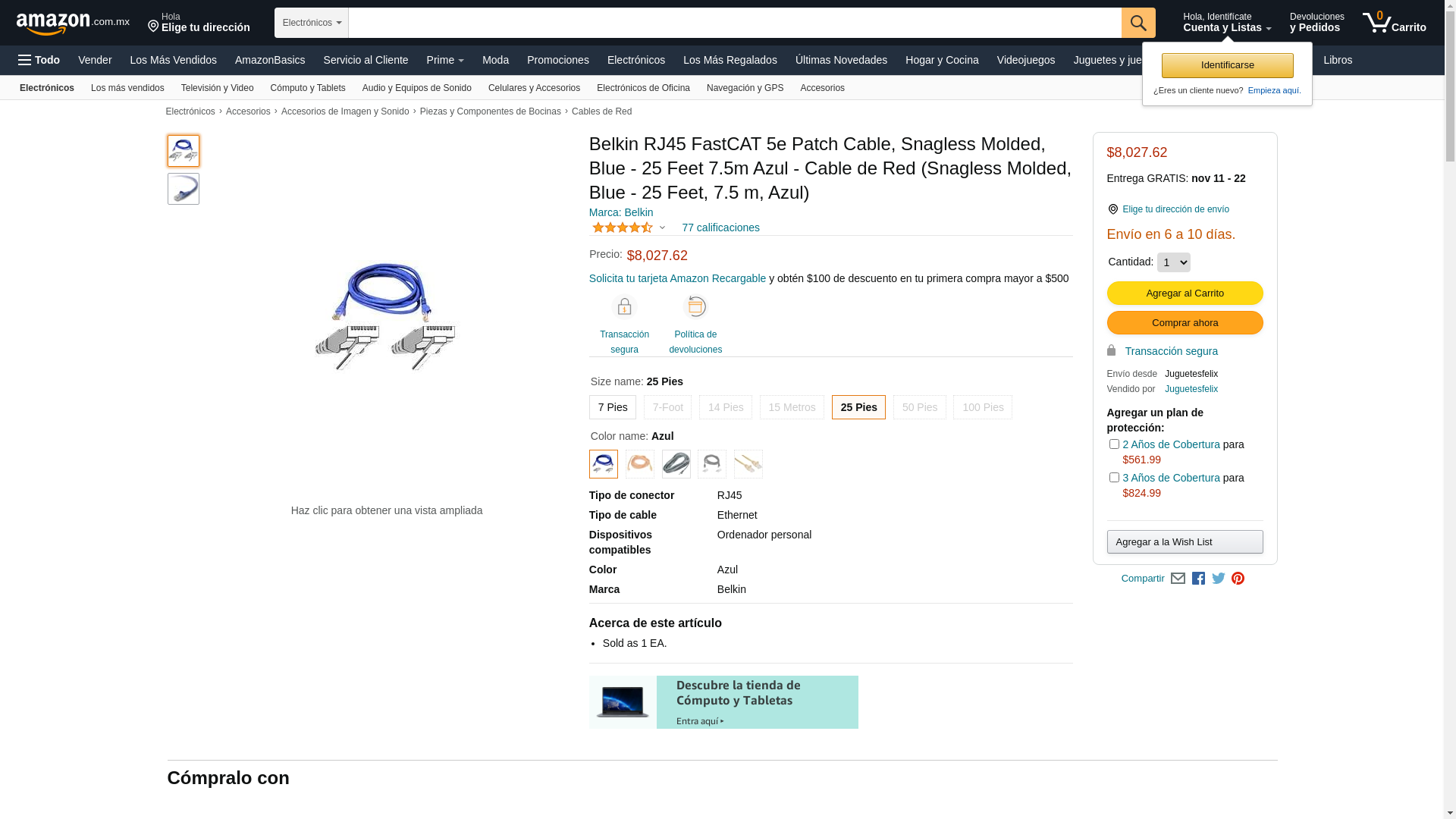The height and width of the screenshot is (819, 1456).
Task: Select the orange cable color swatch
Action: (x=639, y=464)
